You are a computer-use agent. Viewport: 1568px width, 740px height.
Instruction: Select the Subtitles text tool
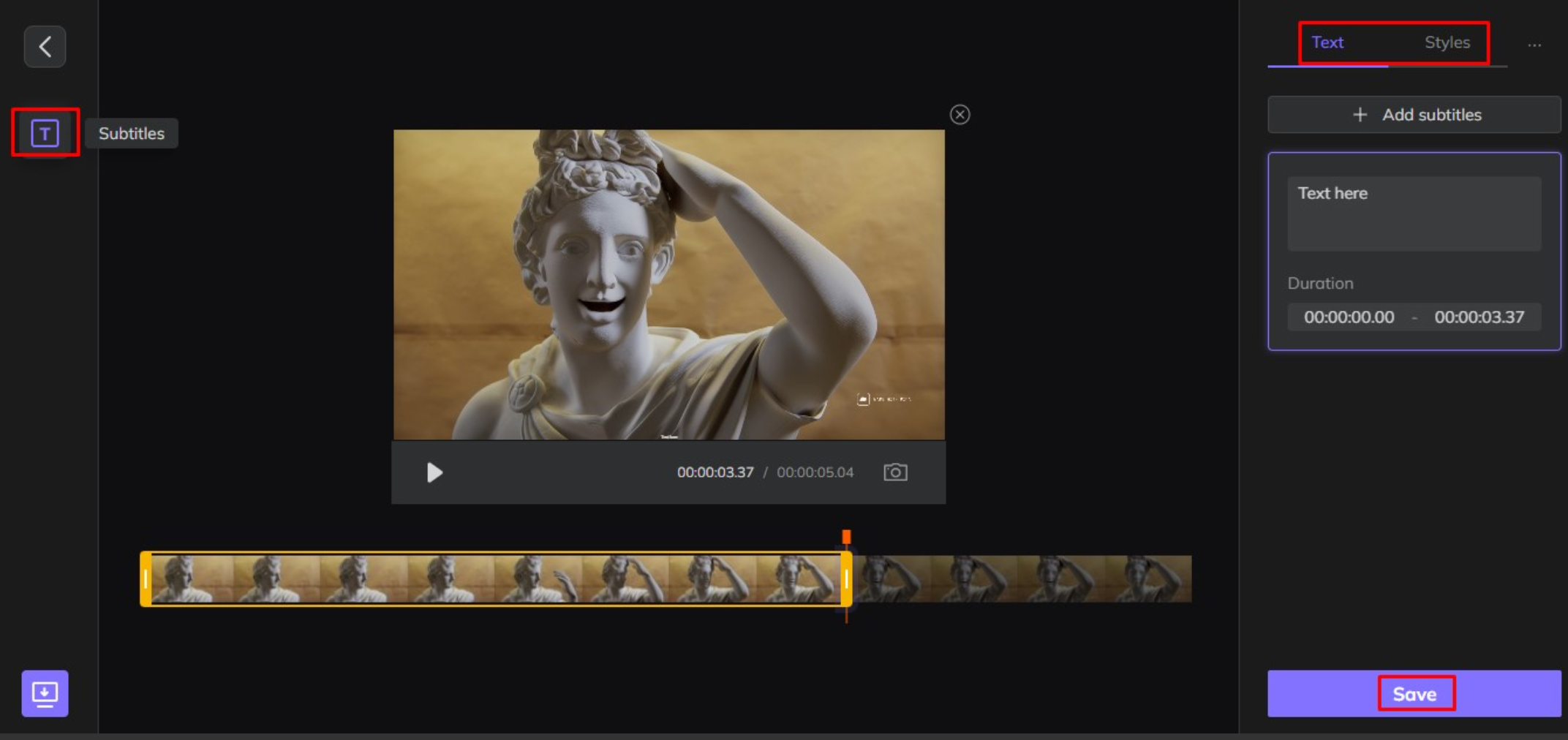pyautogui.click(x=45, y=132)
